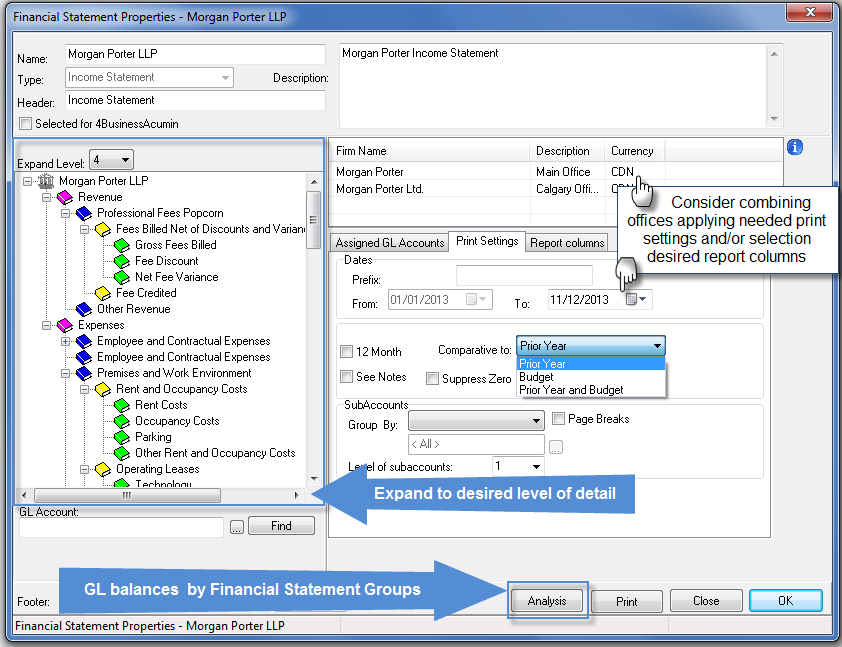The width and height of the screenshot is (842, 647).
Task: Click the magenta book icon beside Revenue
Action: pyautogui.click(x=65, y=198)
